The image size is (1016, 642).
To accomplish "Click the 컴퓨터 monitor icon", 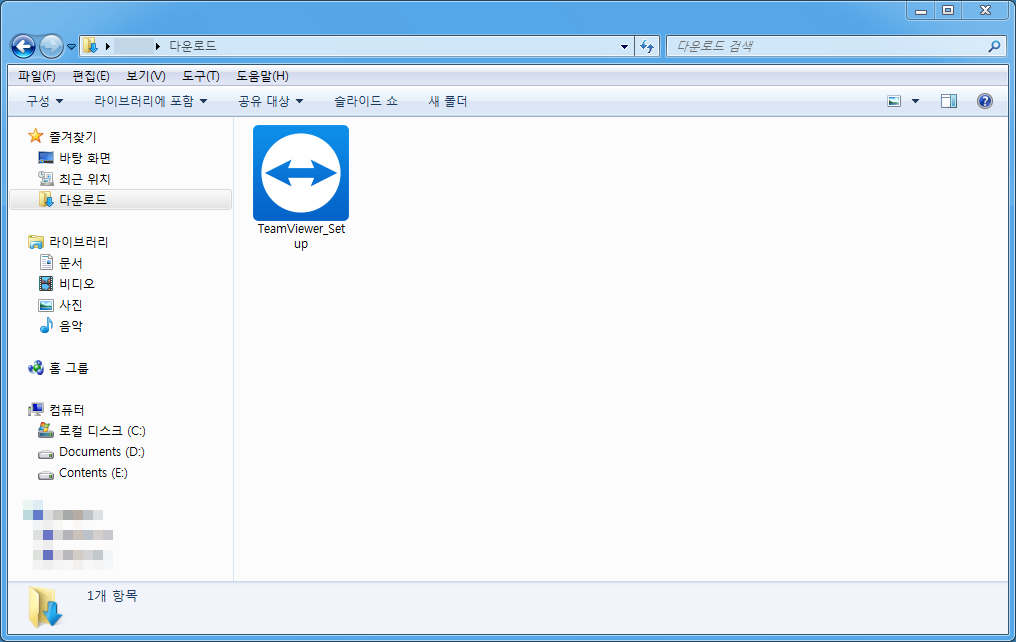I will [36, 409].
